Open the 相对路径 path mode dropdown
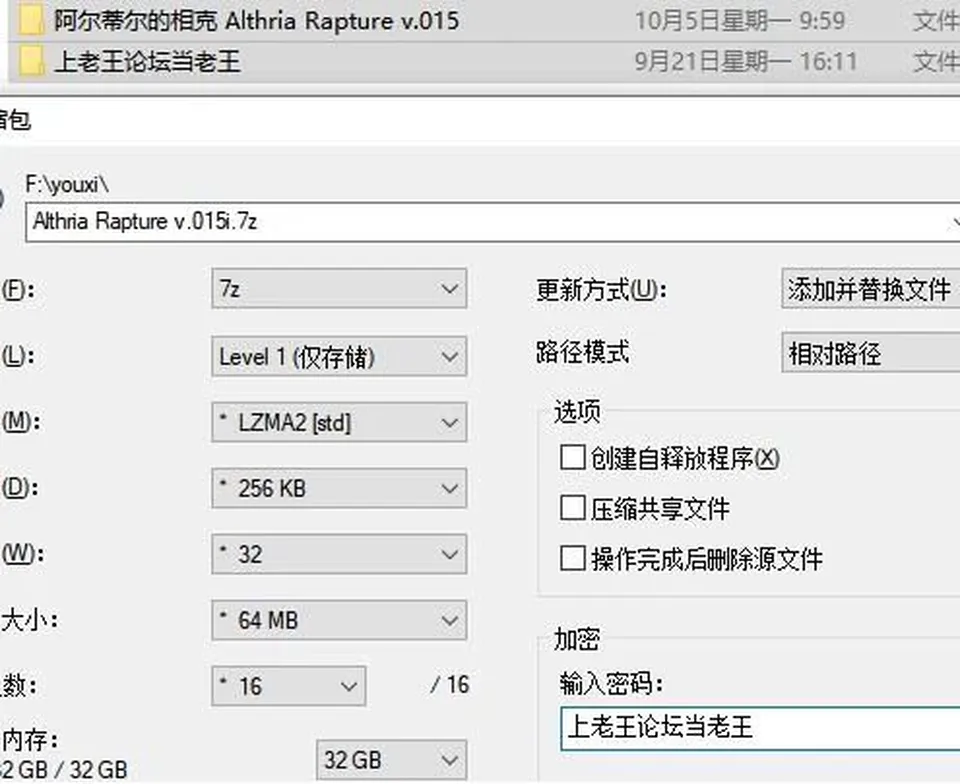The image size is (960, 784). pyautogui.click(x=871, y=353)
